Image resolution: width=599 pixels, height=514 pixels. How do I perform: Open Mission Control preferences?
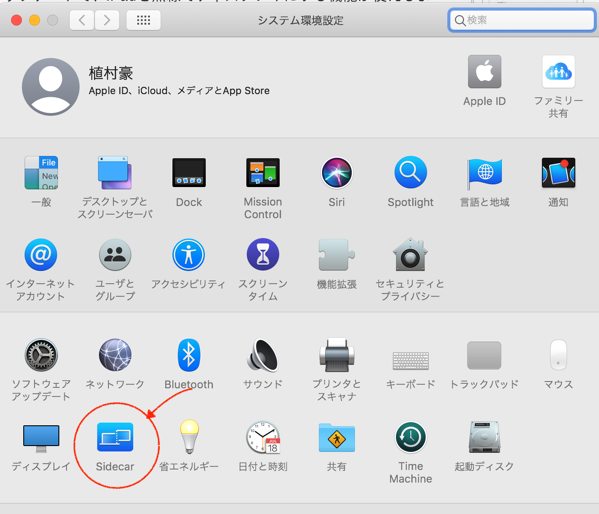[263, 173]
